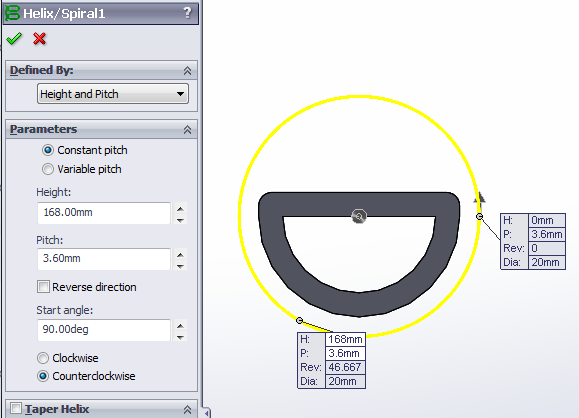Open the Helix/Spiral help question mark
579x418 pixels.
tap(188, 13)
